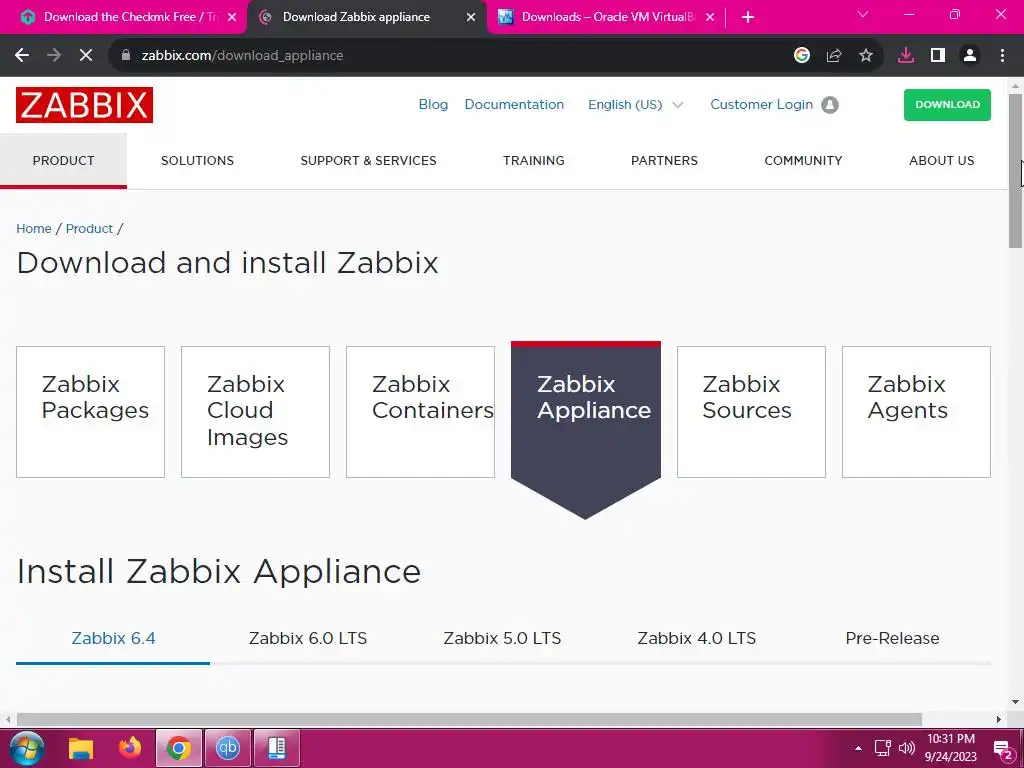
Task: Open COMMUNITY menu
Action: (803, 161)
